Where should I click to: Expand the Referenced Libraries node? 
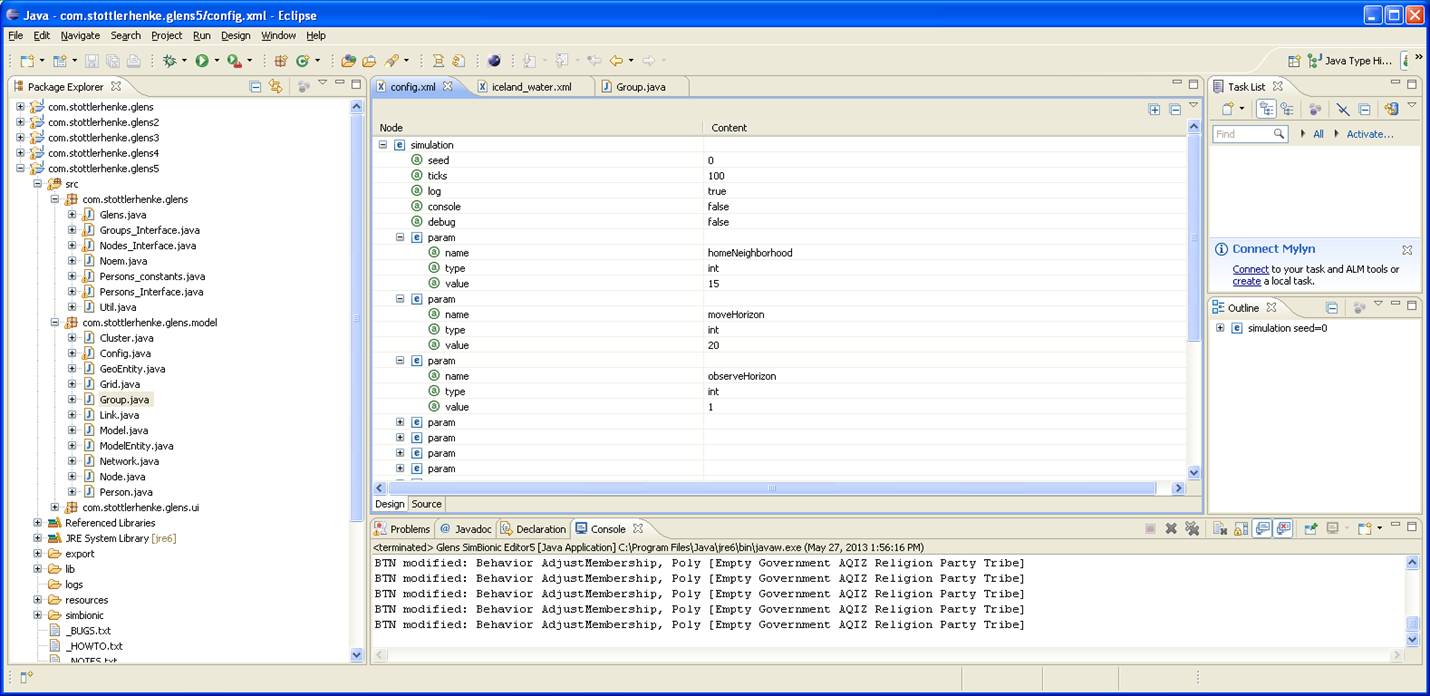click(38, 523)
